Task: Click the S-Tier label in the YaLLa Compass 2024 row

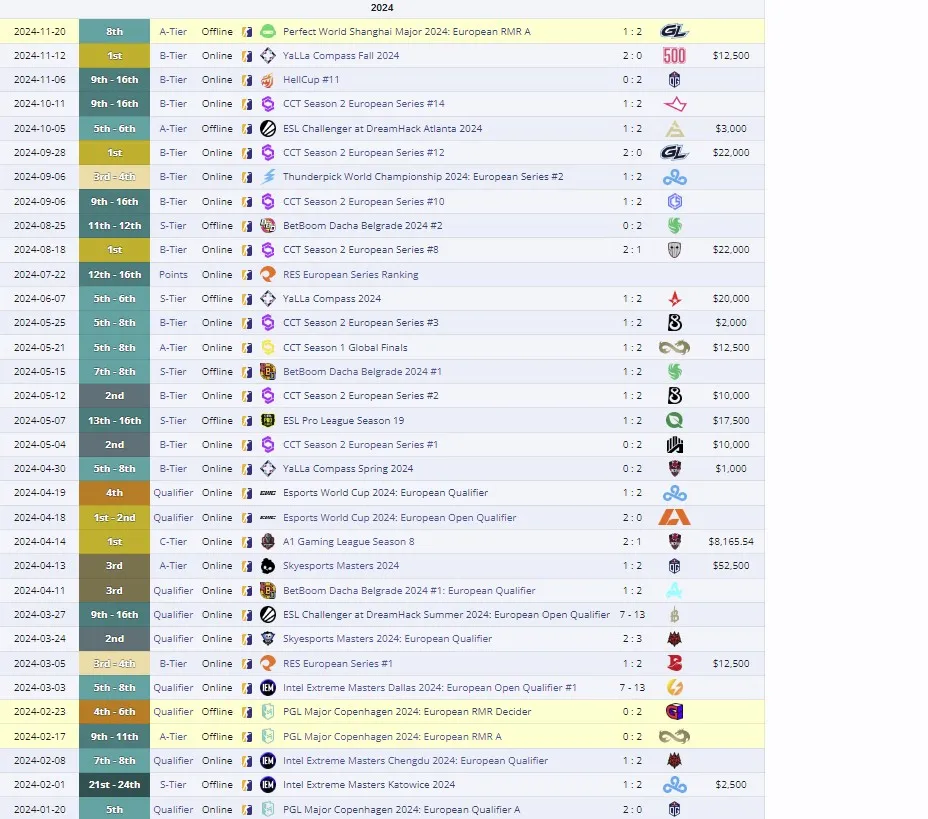Action: tap(173, 299)
